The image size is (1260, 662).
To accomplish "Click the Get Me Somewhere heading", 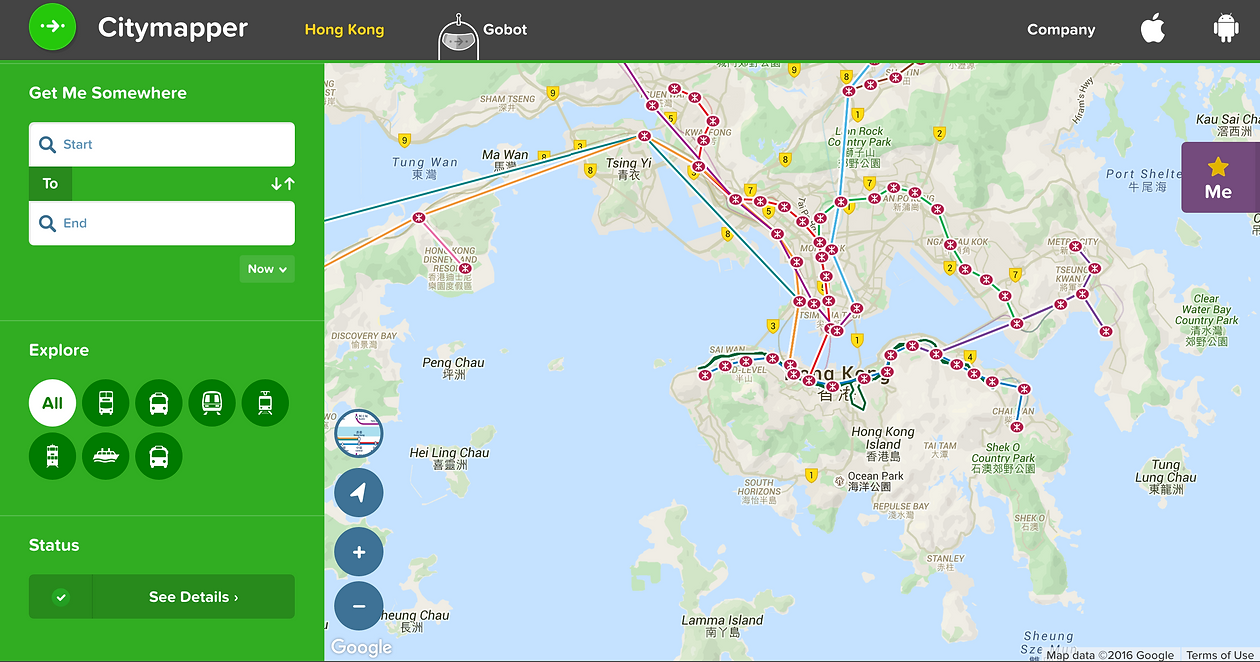I will 108,93.
